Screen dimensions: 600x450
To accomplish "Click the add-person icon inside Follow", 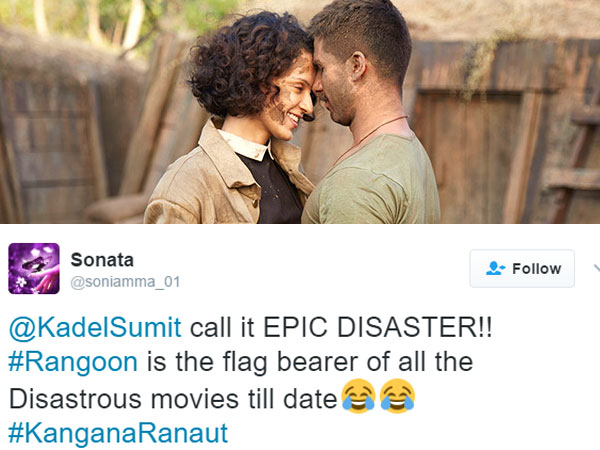I will [x=495, y=268].
